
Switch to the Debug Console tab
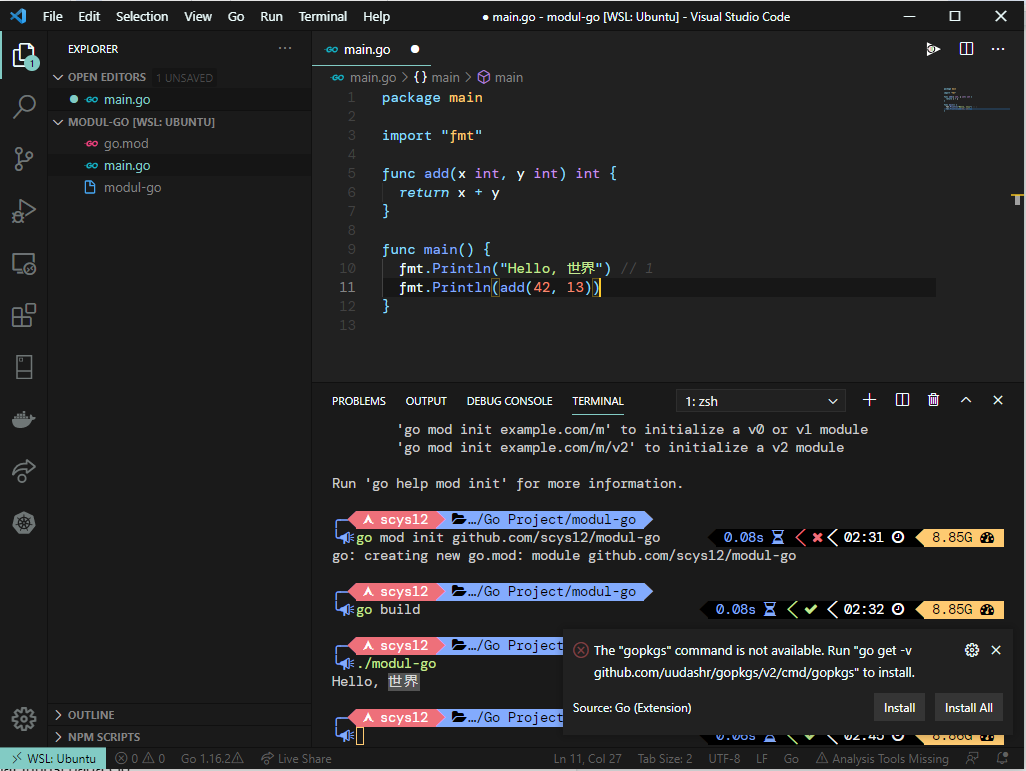(509, 401)
